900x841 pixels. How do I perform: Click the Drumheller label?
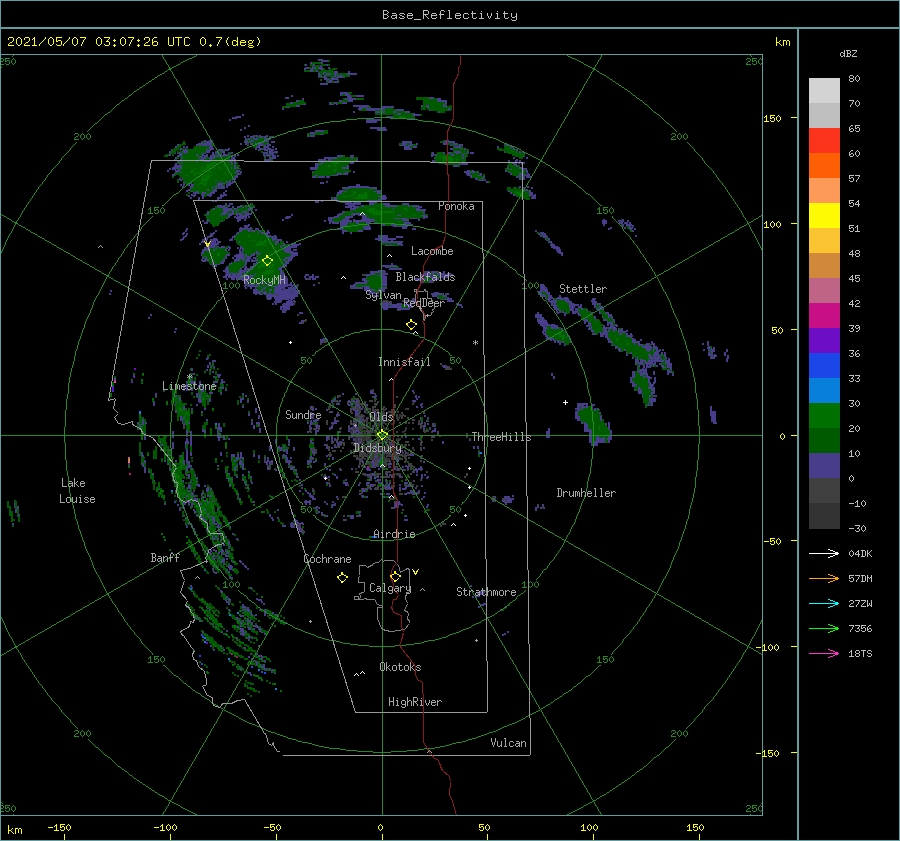(586, 493)
